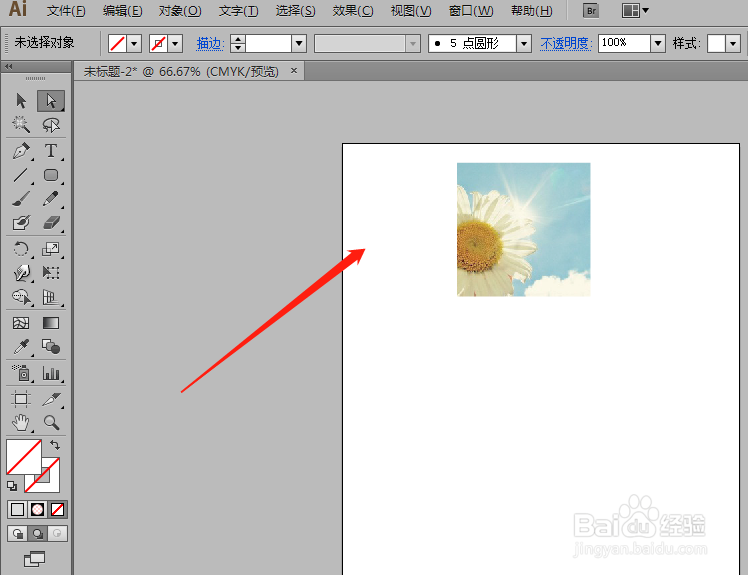This screenshot has height=575, width=748.
Task: Open the 样式 style dropdown
Action: [x=733, y=43]
